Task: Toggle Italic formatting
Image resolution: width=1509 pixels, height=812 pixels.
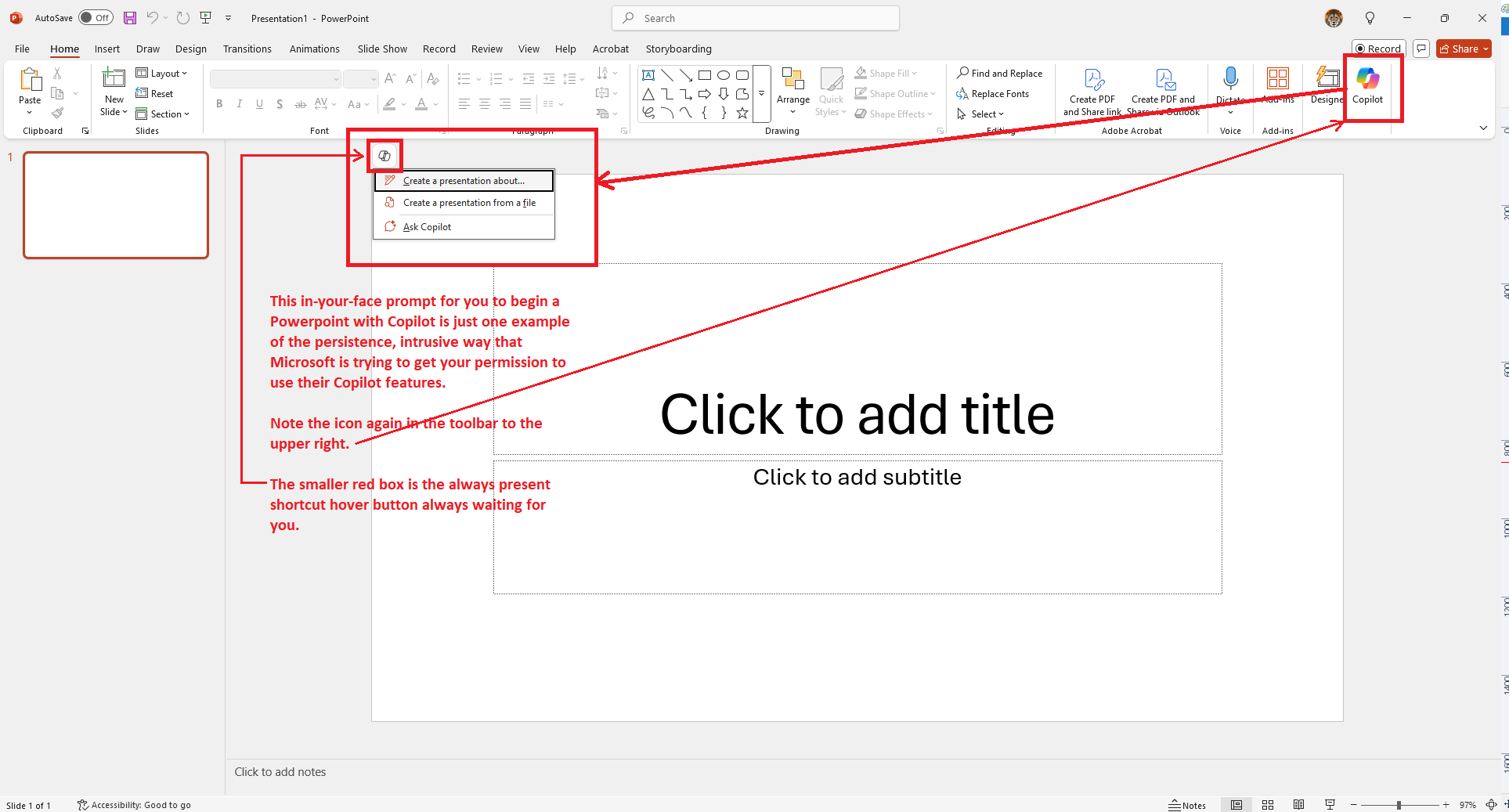Action: [x=239, y=103]
